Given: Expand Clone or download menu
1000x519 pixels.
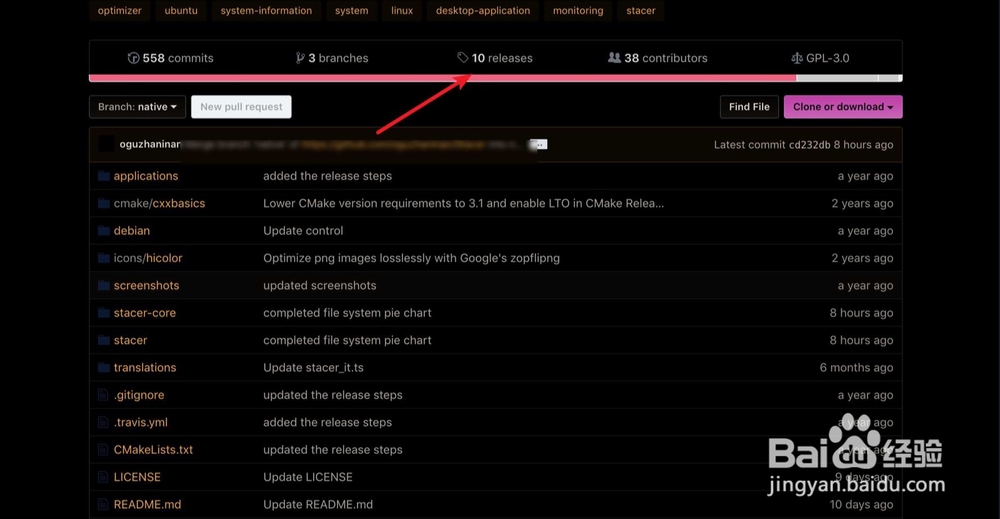Looking at the screenshot, I should tap(843, 106).
